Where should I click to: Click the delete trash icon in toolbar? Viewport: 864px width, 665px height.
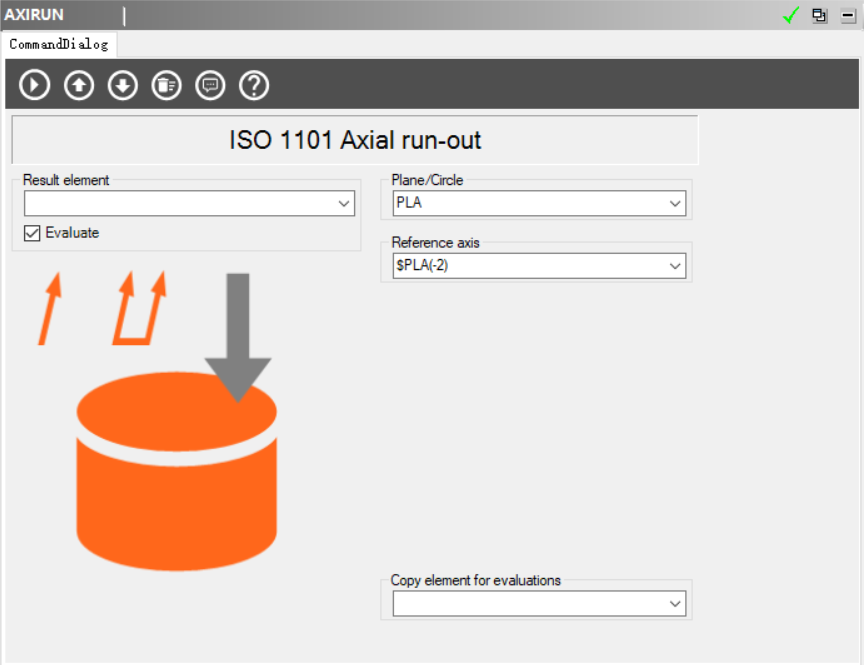[x=166, y=85]
